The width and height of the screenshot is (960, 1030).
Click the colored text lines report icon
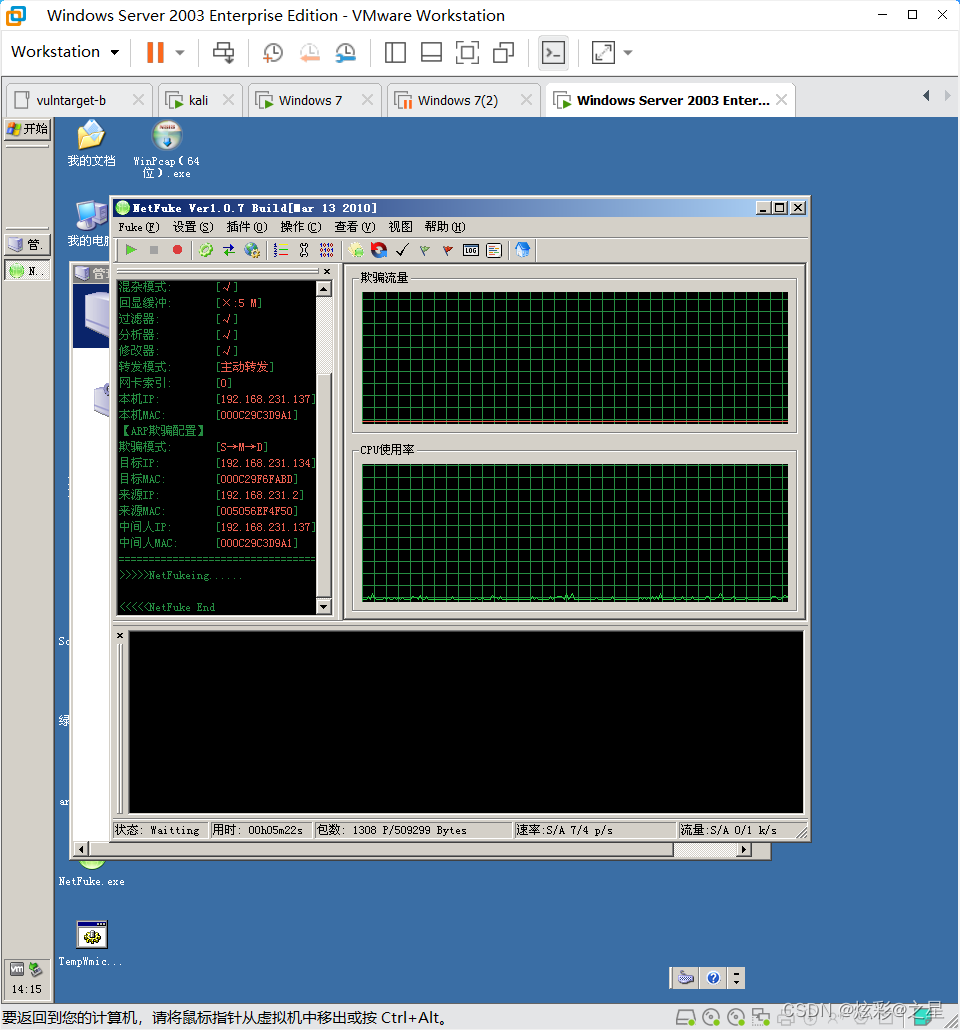coord(494,250)
